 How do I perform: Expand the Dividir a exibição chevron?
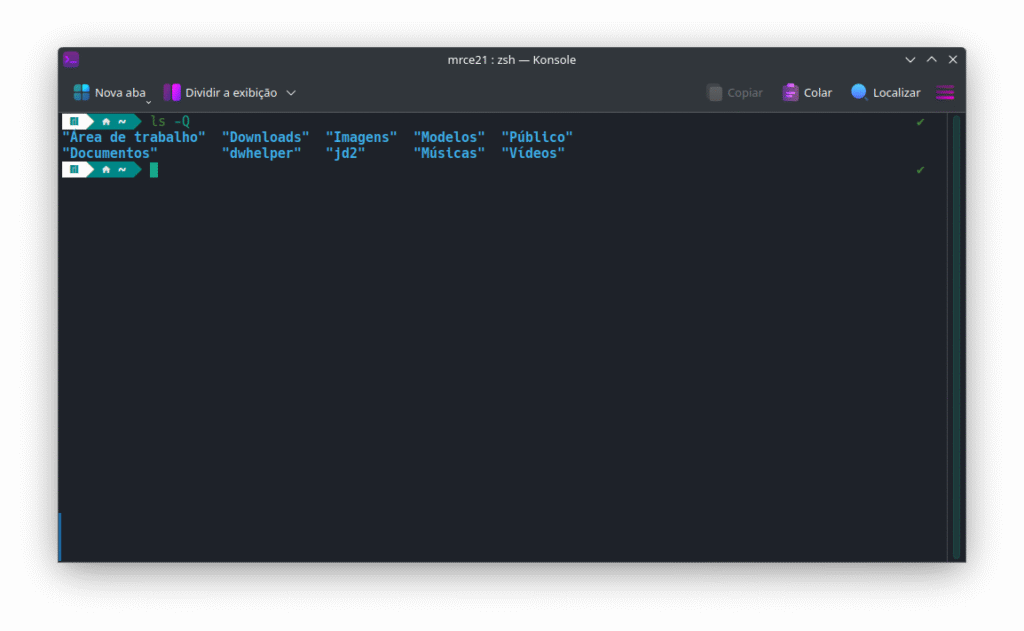pyautogui.click(x=291, y=93)
